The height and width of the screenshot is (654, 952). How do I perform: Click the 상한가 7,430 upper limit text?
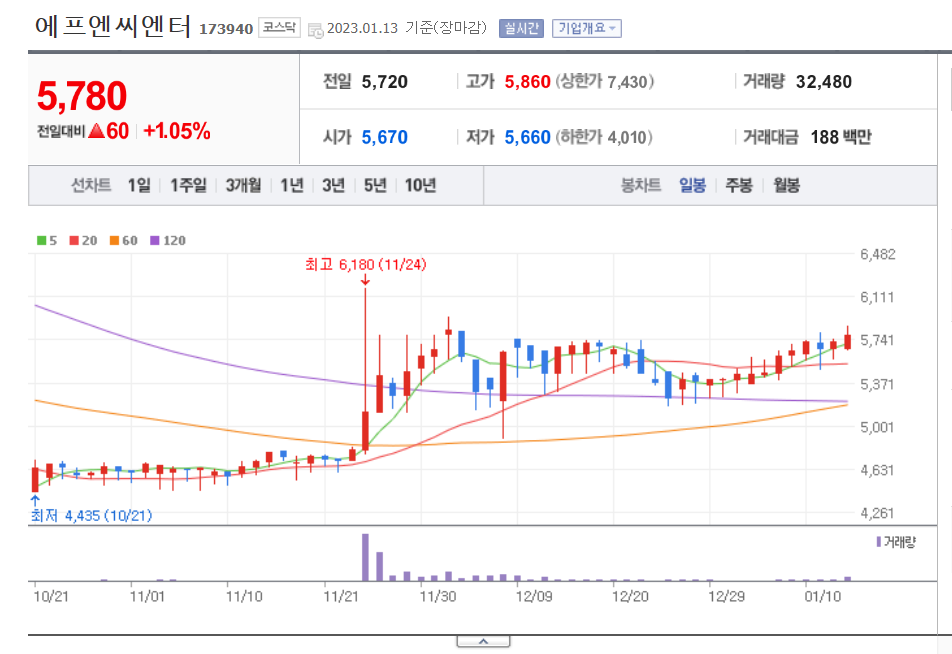point(605,81)
